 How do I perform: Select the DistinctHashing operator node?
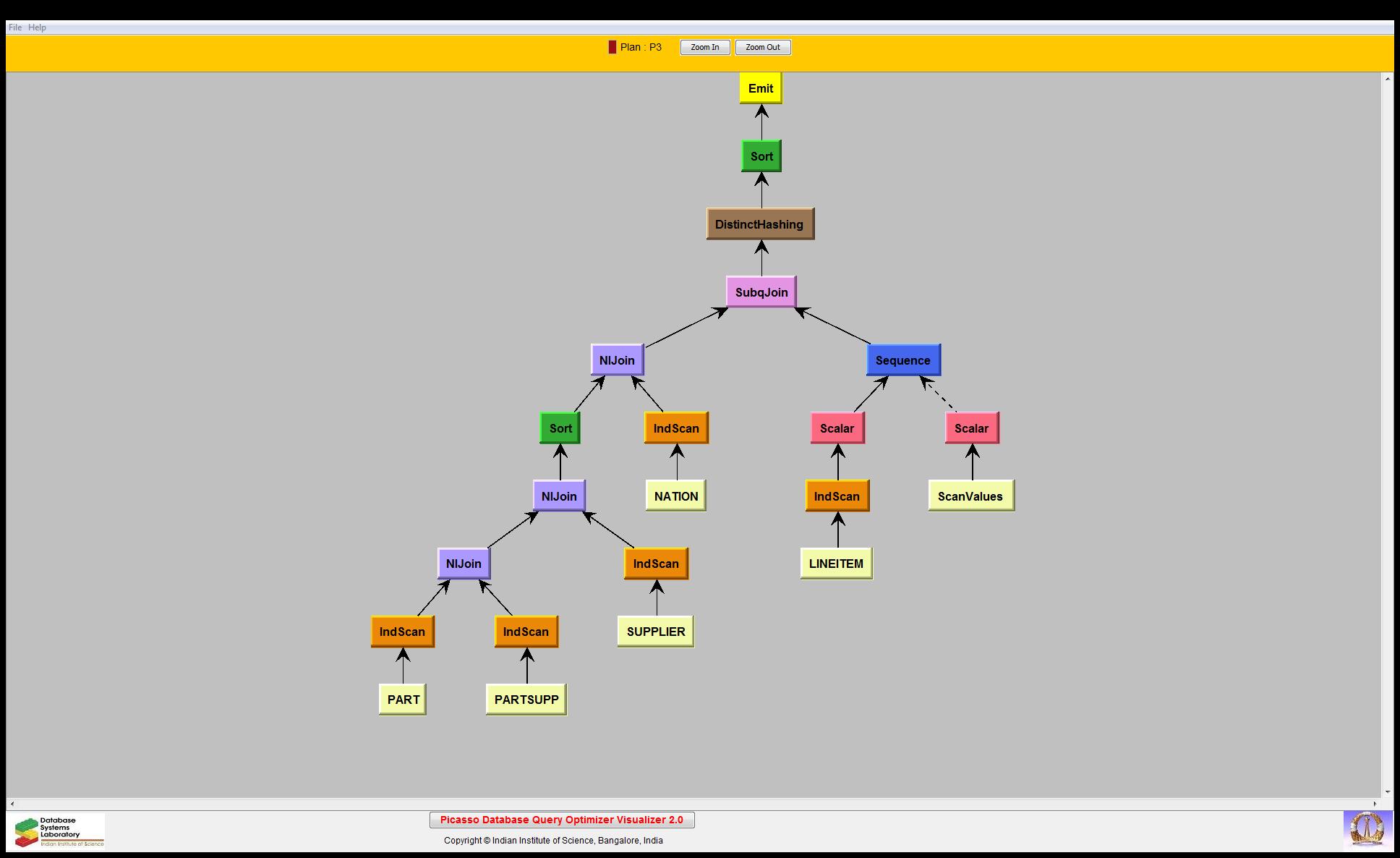coord(759,224)
